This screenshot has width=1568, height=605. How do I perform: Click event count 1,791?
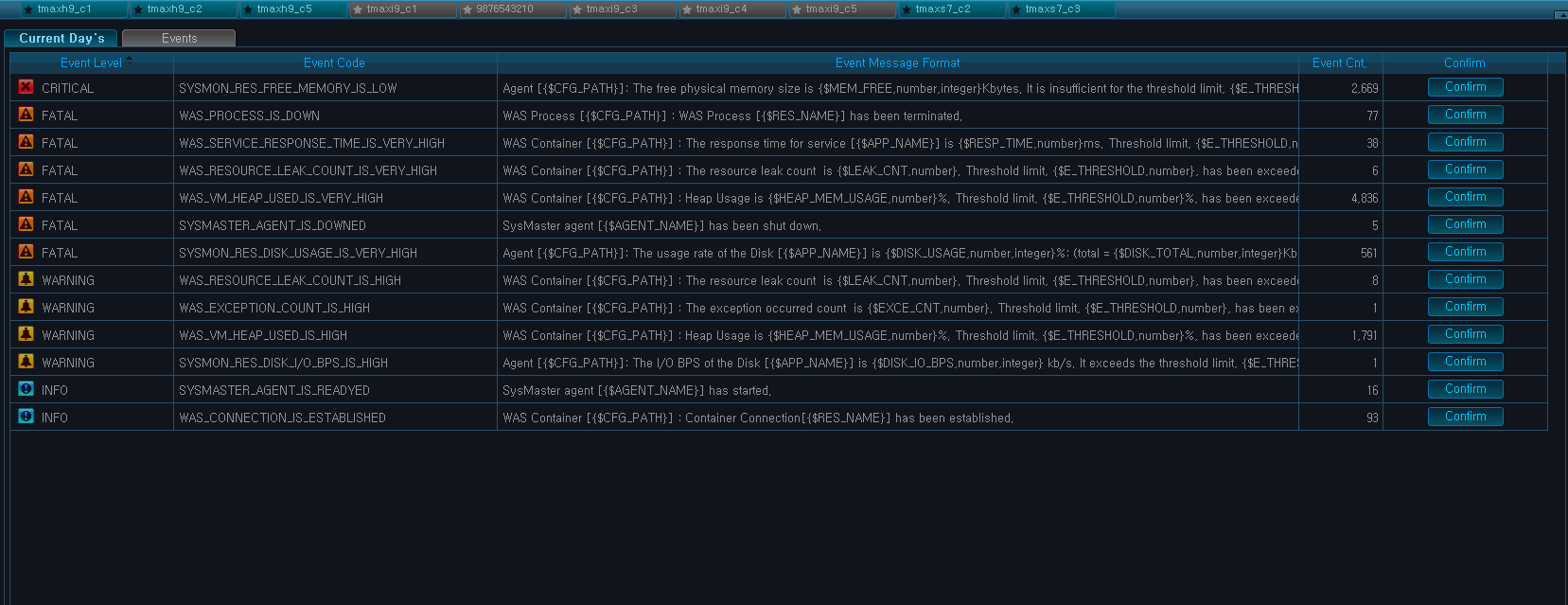click(x=1365, y=335)
